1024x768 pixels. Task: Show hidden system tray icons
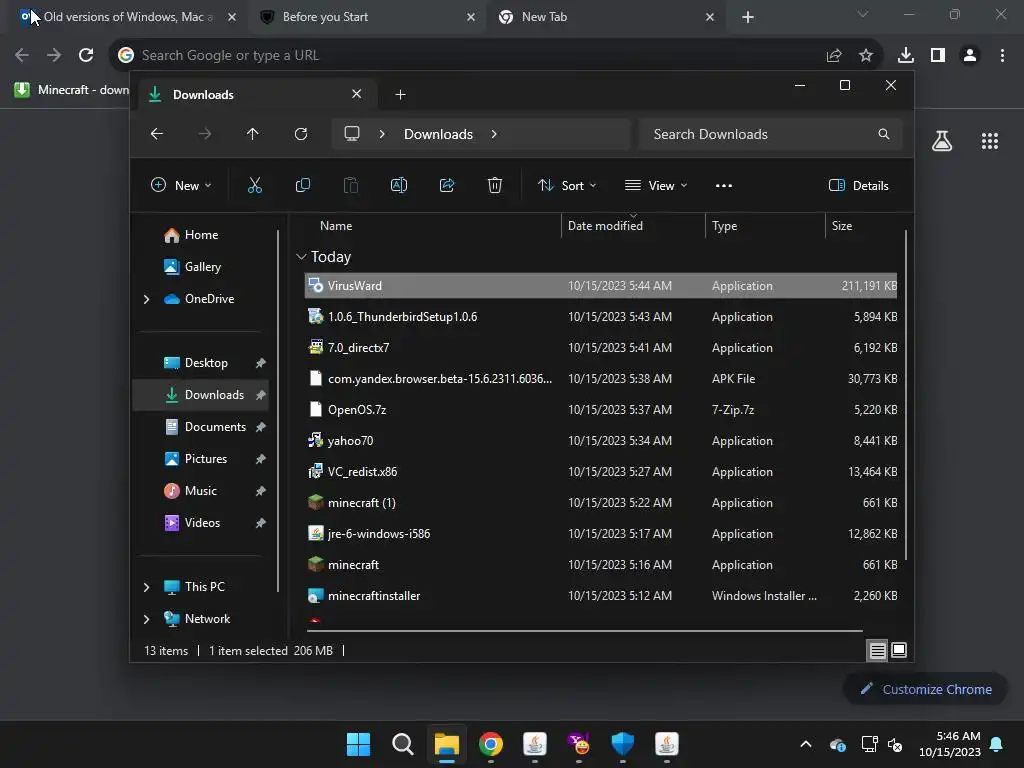pyautogui.click(x=806, y=744)
